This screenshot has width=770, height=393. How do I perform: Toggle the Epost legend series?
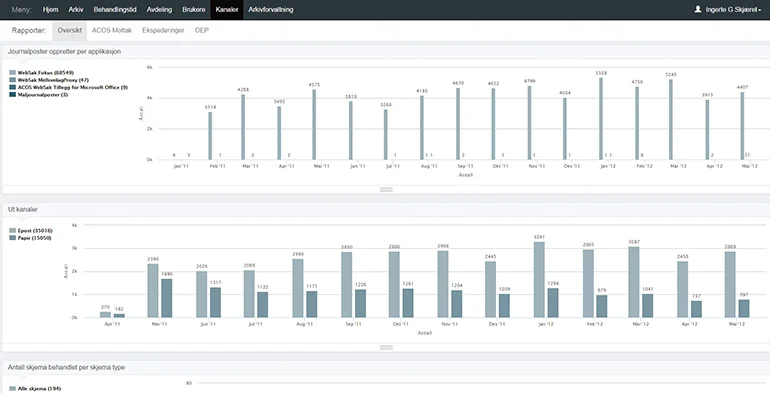[x=31, y=230]
